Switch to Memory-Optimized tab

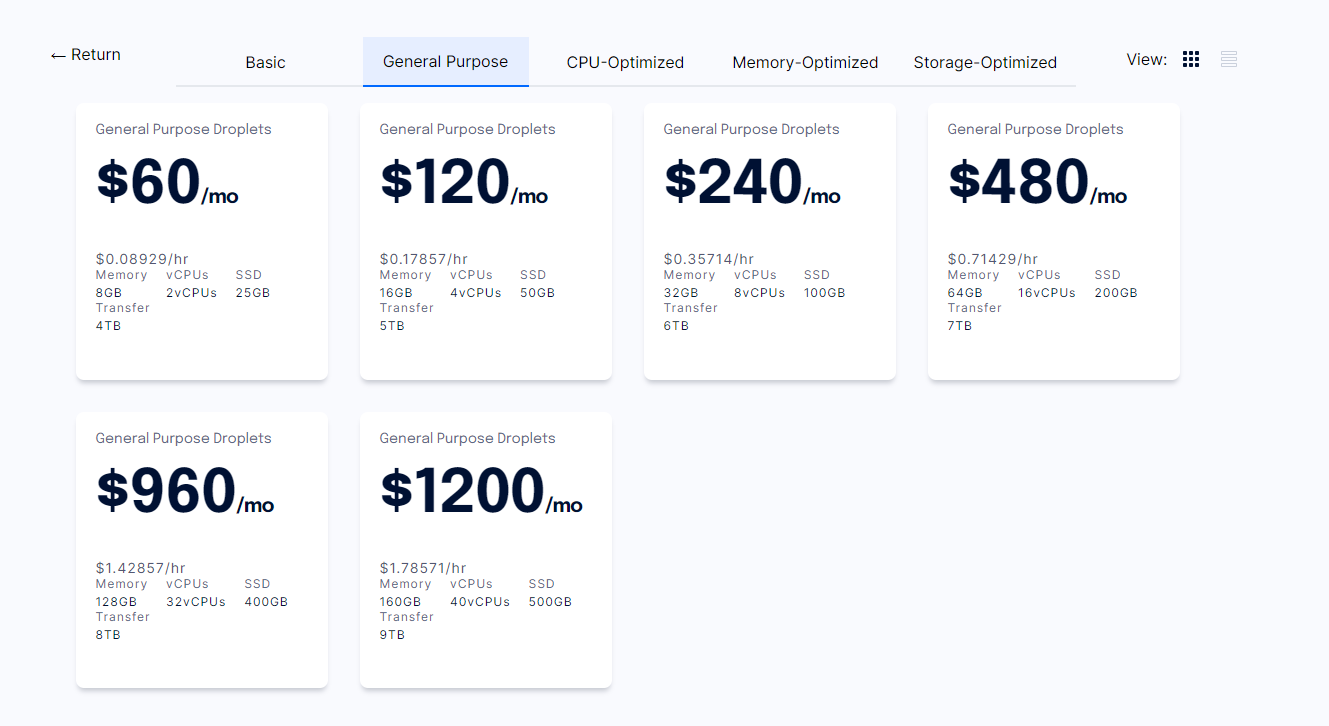coord(805,62)
